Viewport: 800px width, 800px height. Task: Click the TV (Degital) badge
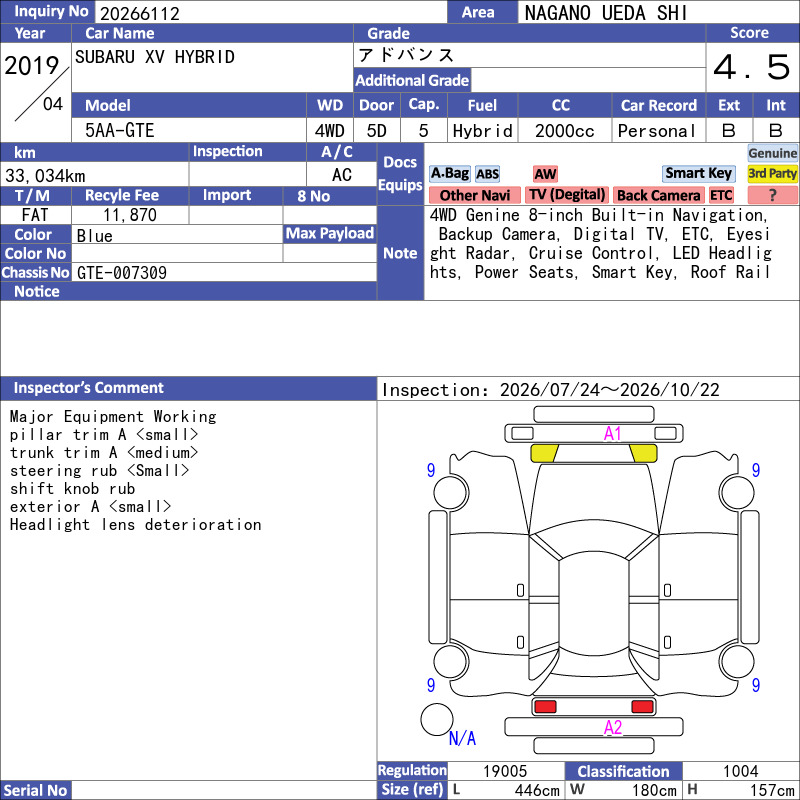coord(567,195)
